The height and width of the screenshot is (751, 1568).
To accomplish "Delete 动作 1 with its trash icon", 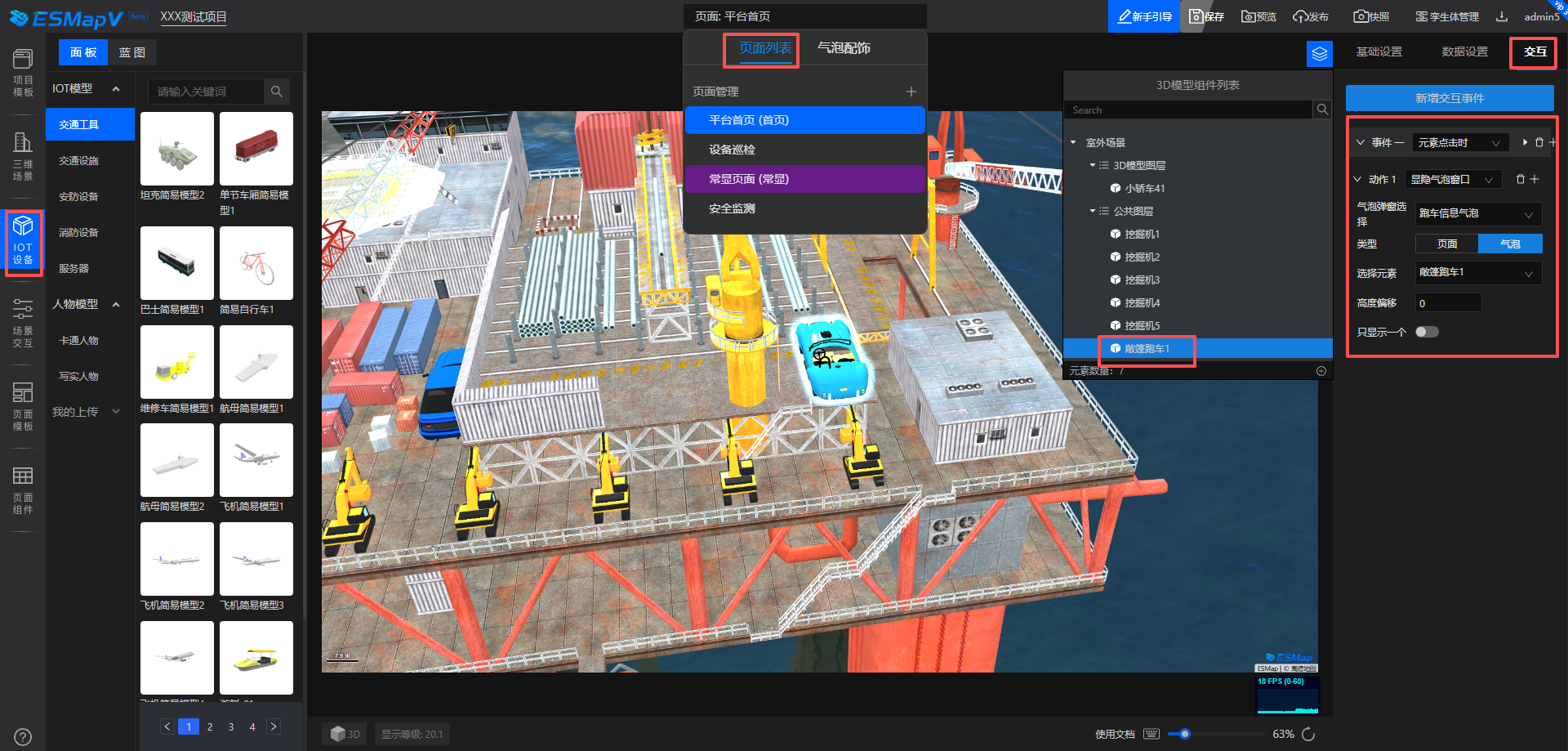I will 1521,179.
